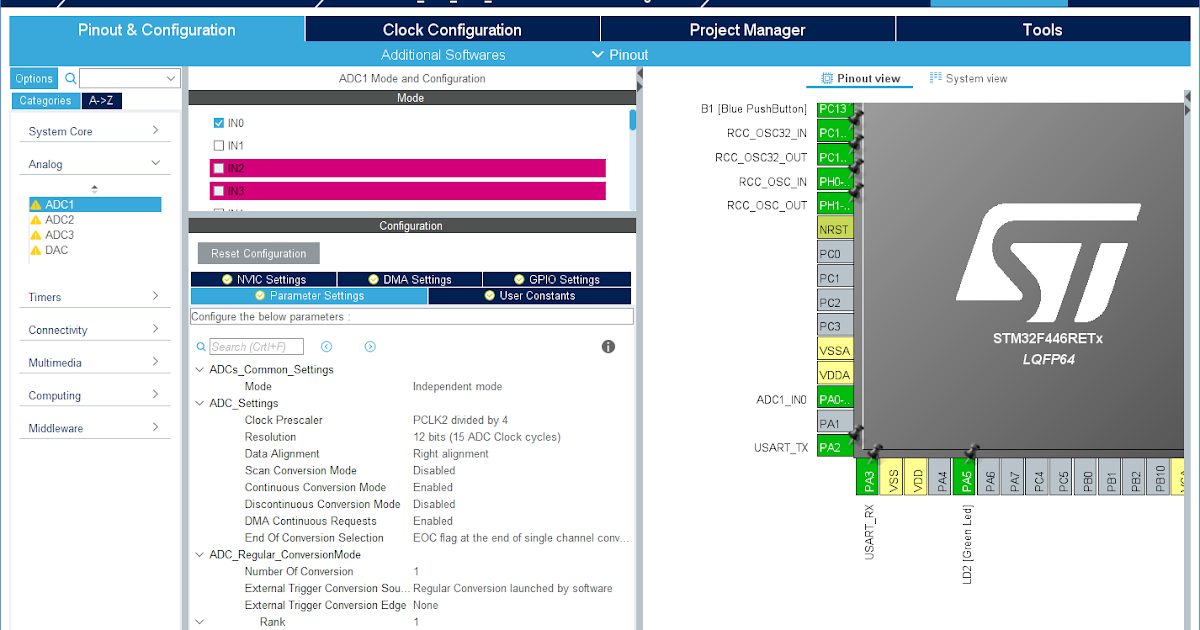Screen dimensions: 1200x630
Task: Enable the IN1 channel checkbox
Action: click(218, 144)
